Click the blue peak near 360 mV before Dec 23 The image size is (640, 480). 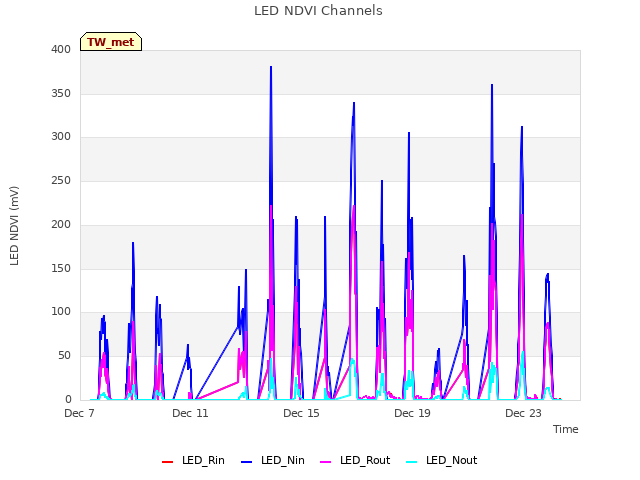(x=492, y=85)
